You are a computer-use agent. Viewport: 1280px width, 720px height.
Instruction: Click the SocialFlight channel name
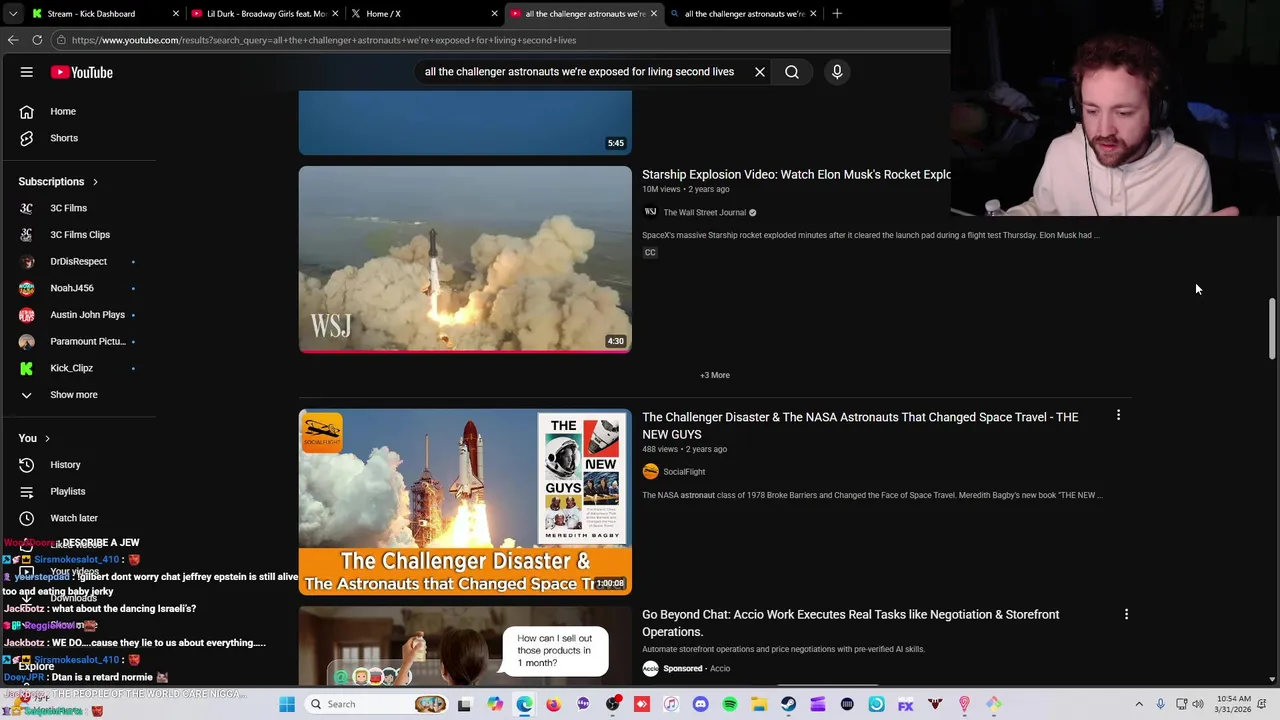684,472
